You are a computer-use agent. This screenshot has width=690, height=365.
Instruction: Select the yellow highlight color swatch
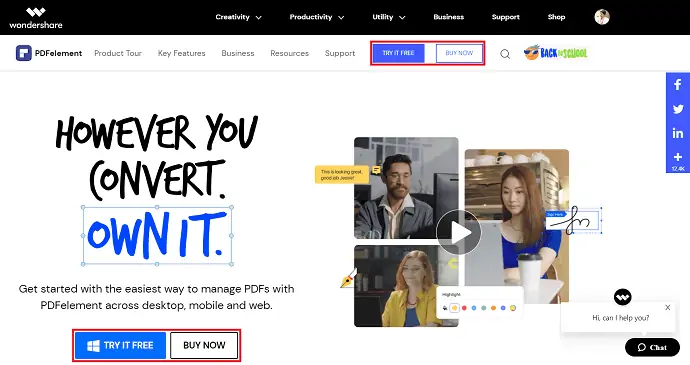[455, 308]
